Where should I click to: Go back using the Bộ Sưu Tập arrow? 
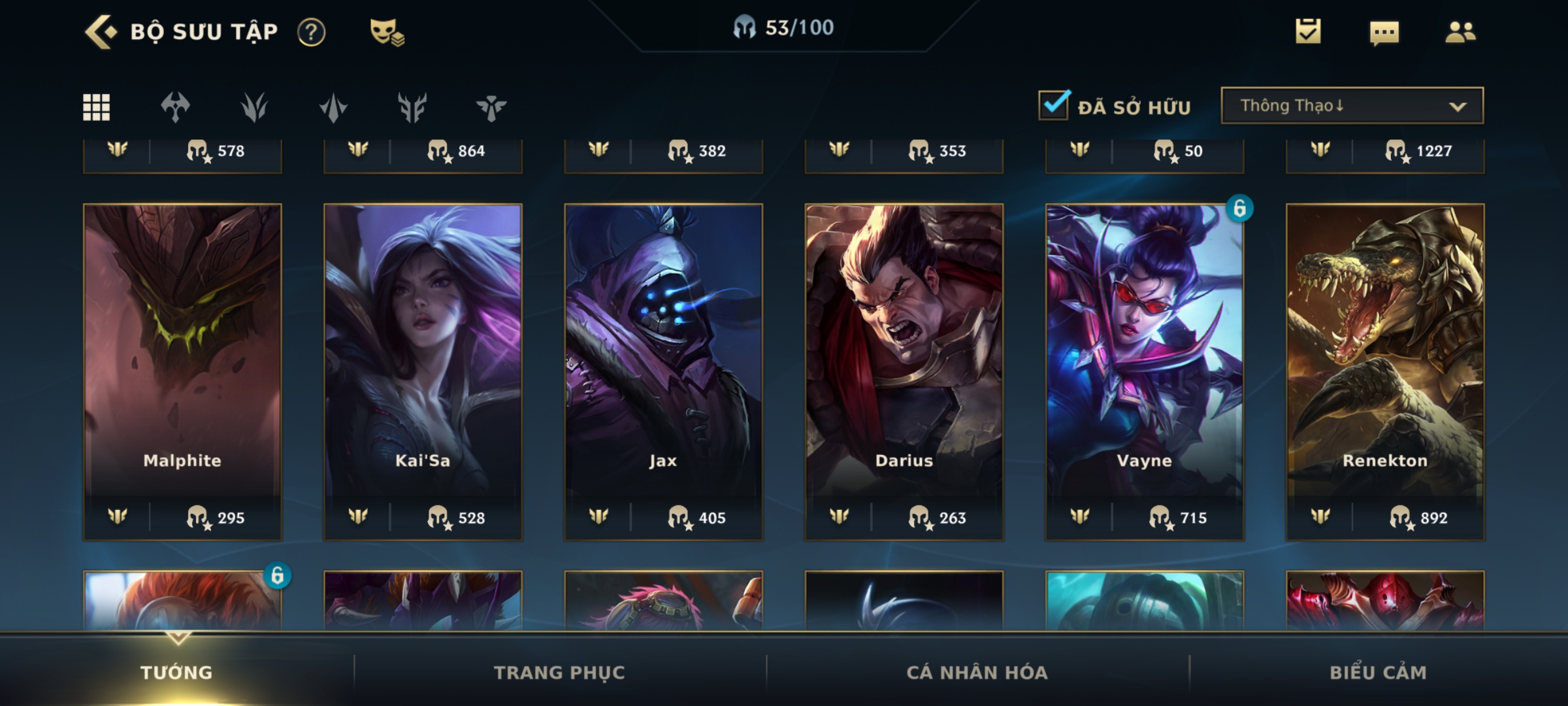101,31
